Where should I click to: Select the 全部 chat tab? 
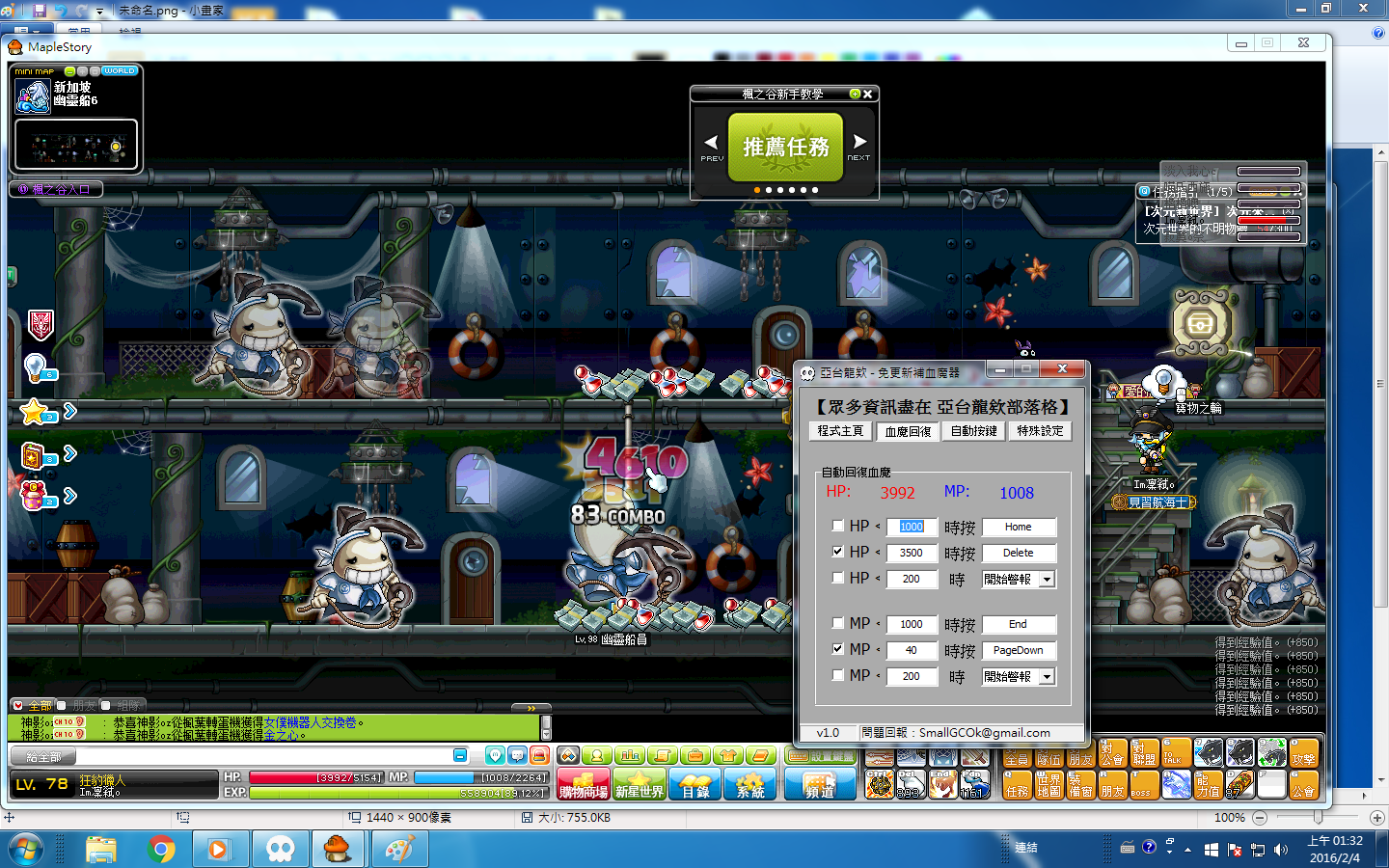[33, 706]
